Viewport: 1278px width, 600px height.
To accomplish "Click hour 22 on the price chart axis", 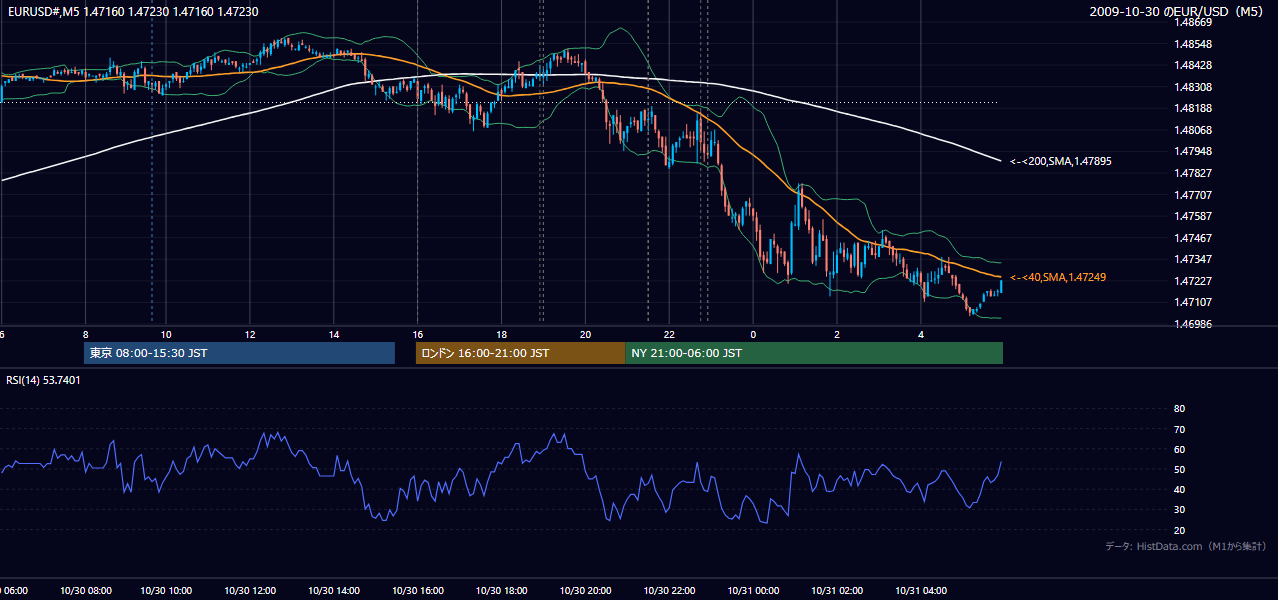I will (670, 334).
